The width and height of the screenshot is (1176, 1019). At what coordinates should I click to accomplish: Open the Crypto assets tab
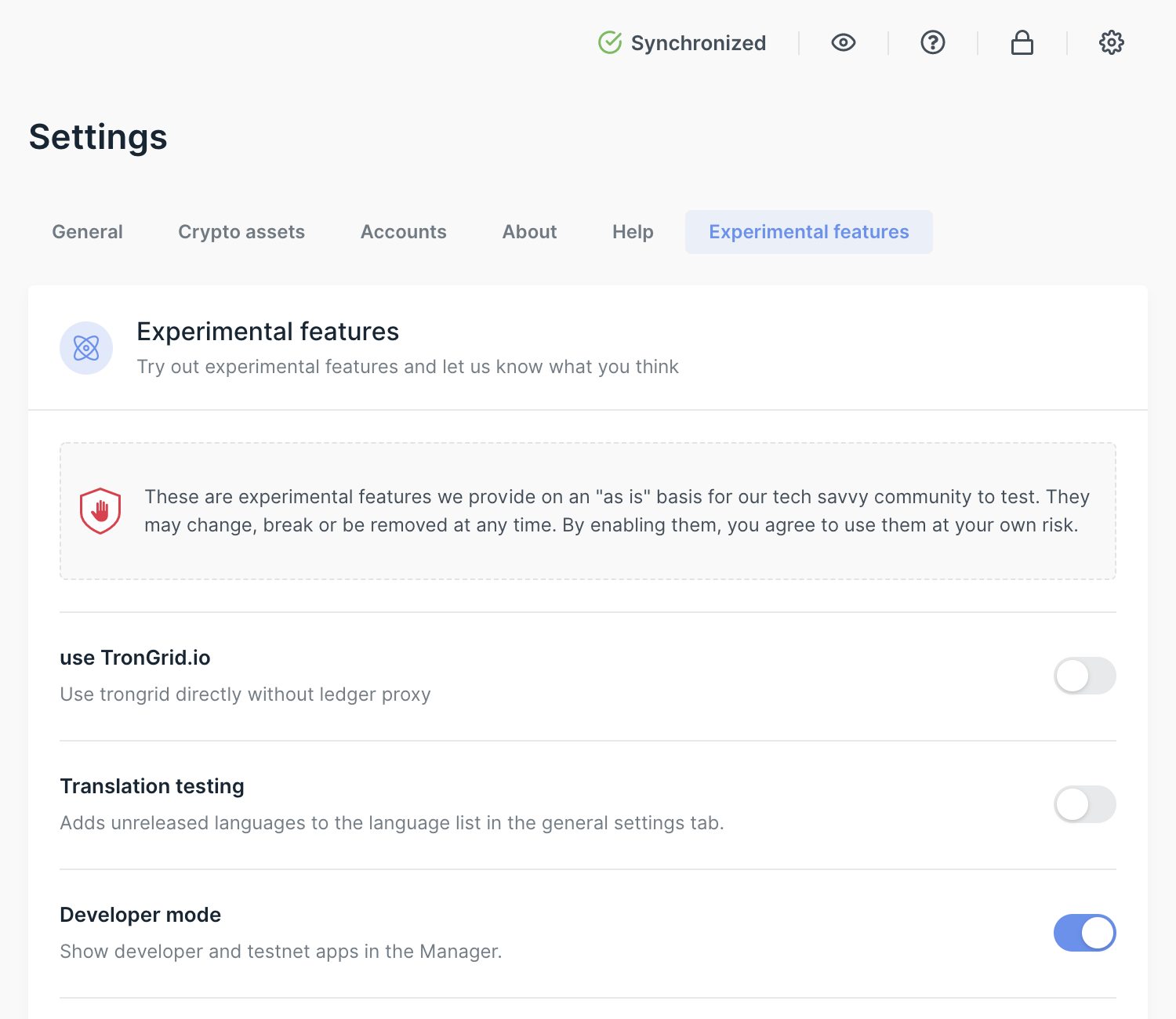click(241, 232)
